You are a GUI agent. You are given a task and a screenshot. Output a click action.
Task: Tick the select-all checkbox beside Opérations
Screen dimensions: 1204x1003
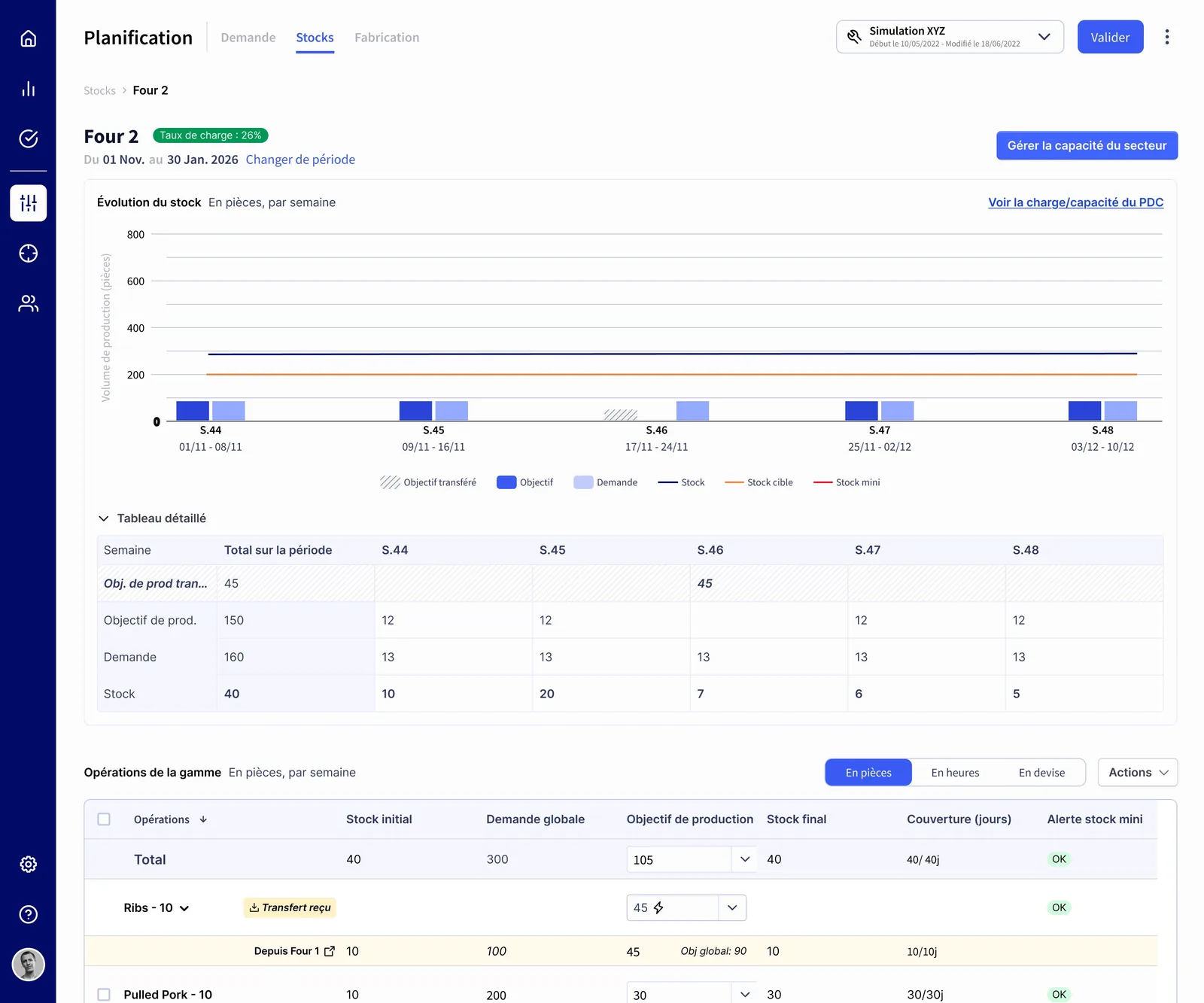point(104,819)
